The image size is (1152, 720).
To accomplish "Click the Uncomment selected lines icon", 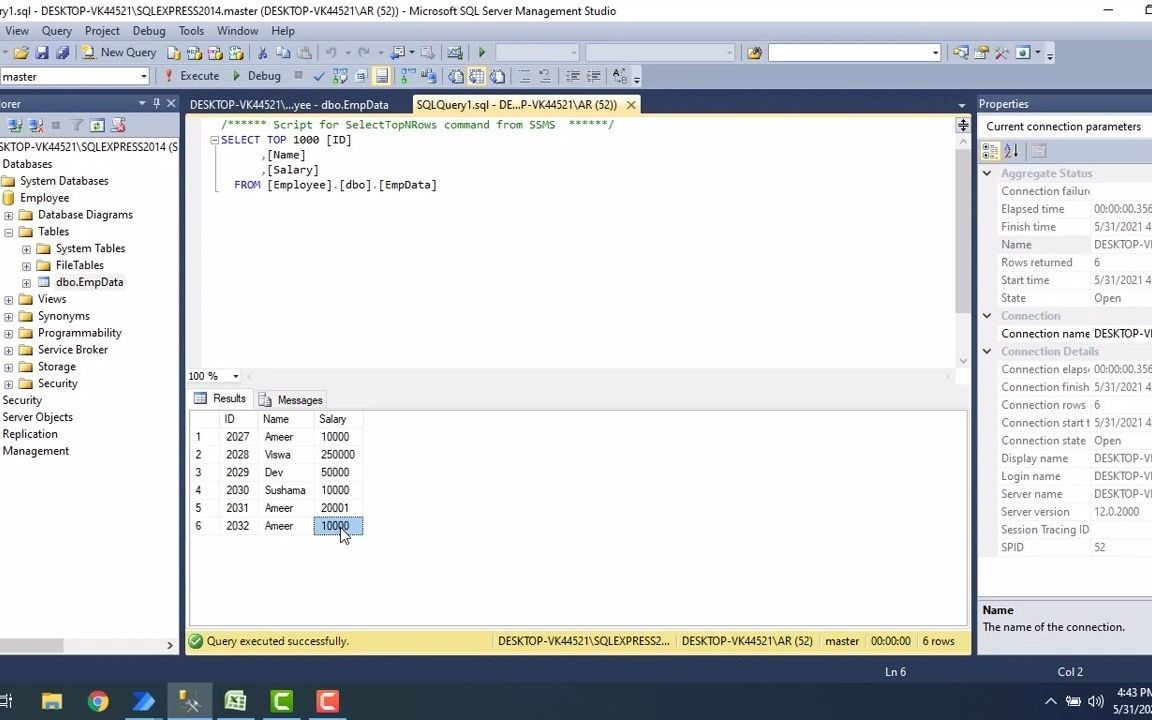I will click(545, 76).
